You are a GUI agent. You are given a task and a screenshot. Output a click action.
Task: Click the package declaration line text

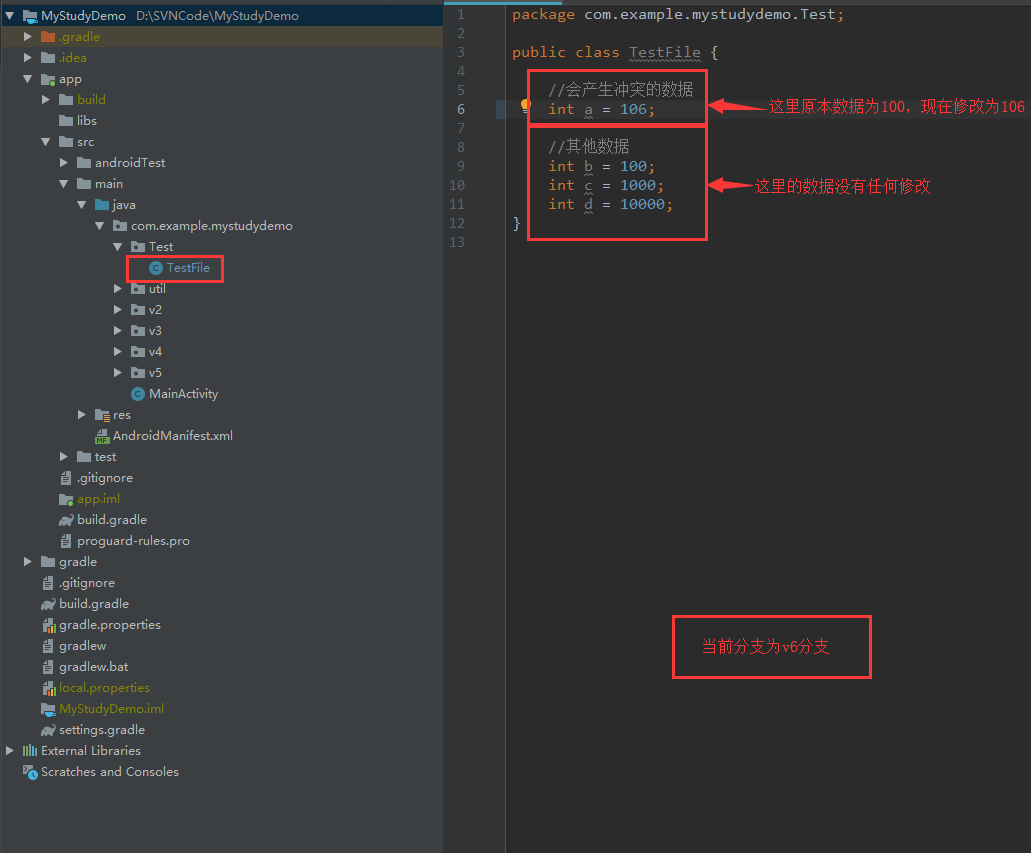coord(678,14)
